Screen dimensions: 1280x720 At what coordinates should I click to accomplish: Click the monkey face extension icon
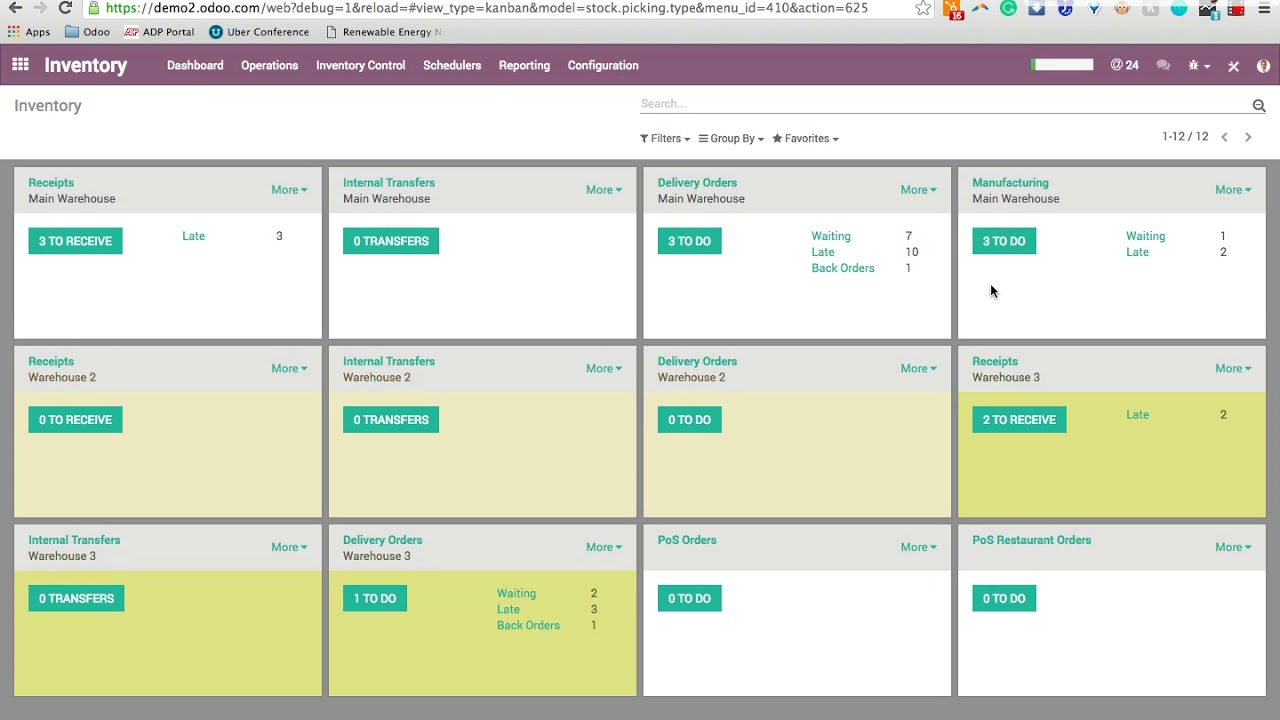click(1122, 8)
